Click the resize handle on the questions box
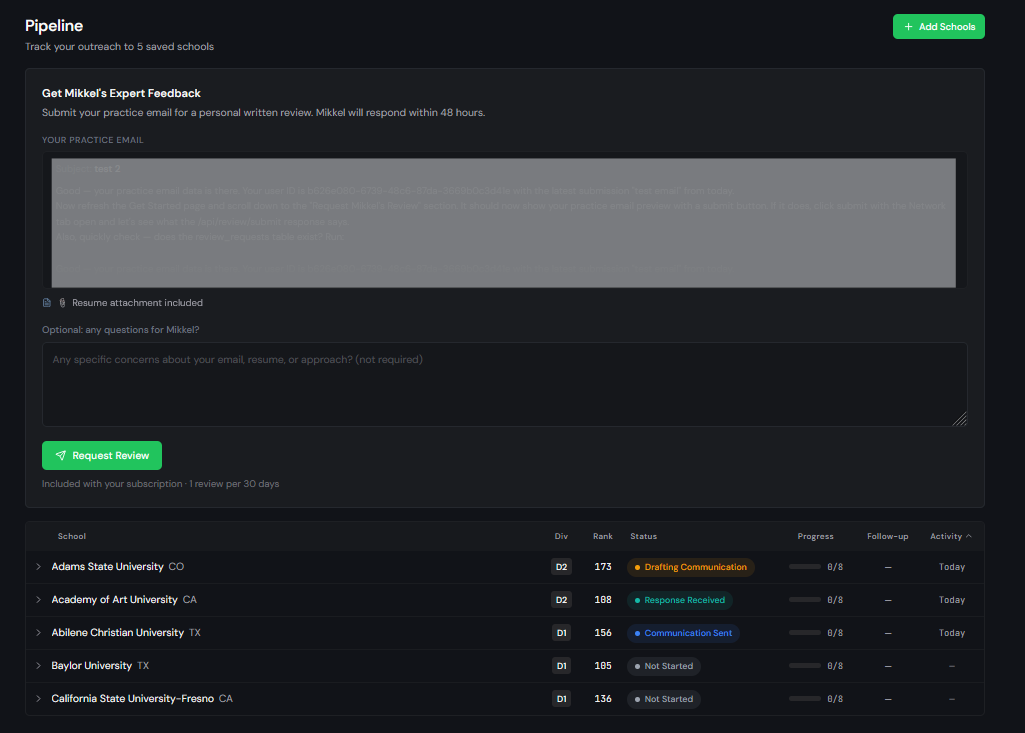 tap(960, 420)
